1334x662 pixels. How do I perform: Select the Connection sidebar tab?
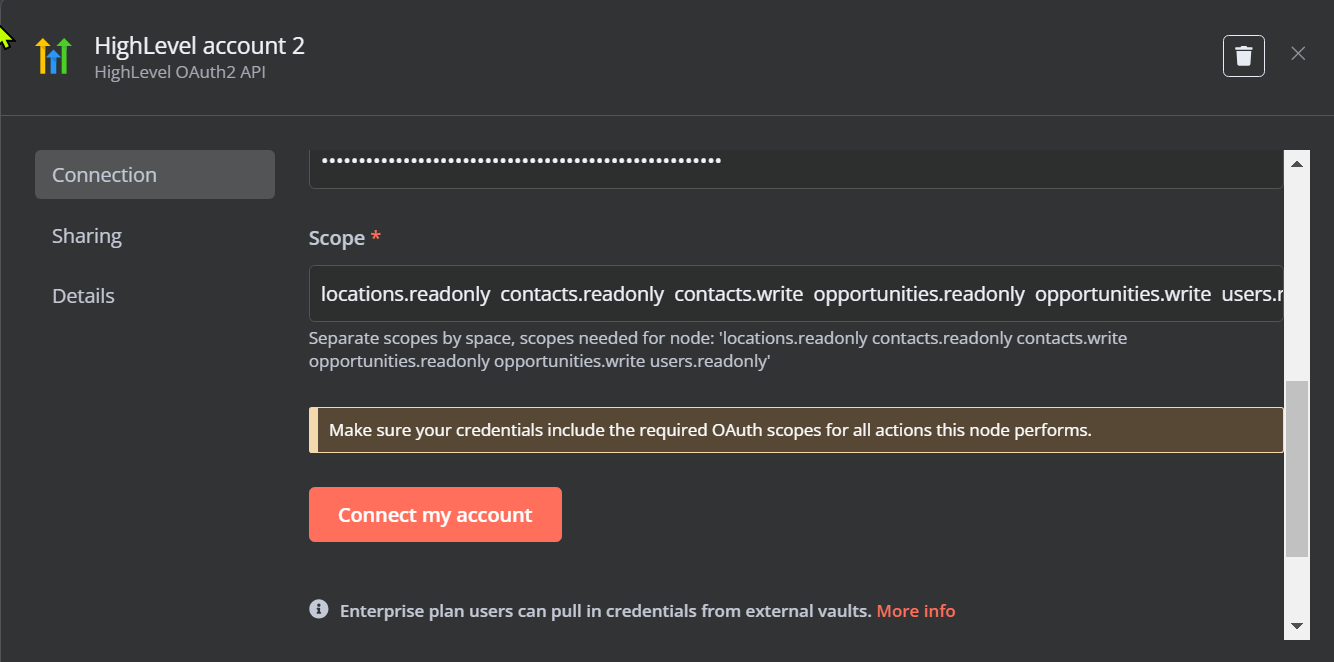(x=154, y=175)
